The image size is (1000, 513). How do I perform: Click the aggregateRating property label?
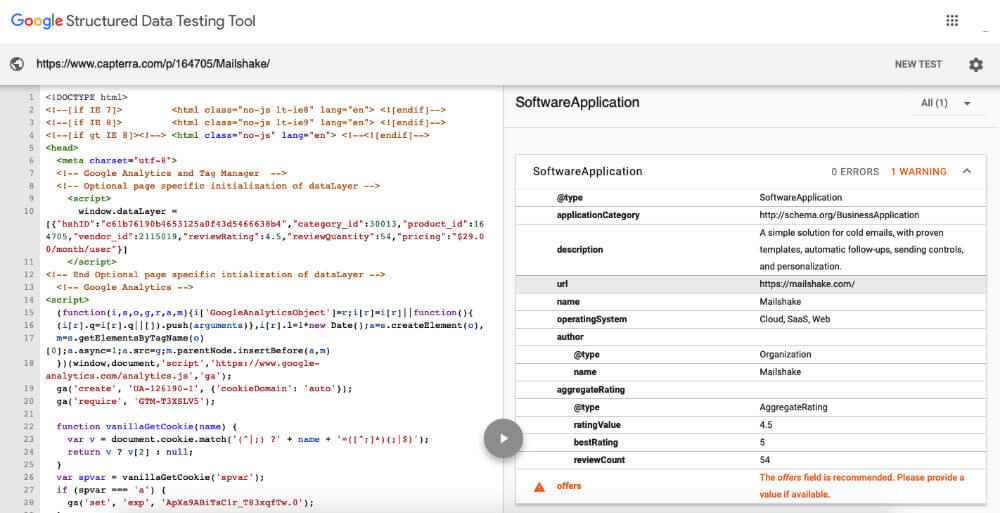(x=591, y=389)
